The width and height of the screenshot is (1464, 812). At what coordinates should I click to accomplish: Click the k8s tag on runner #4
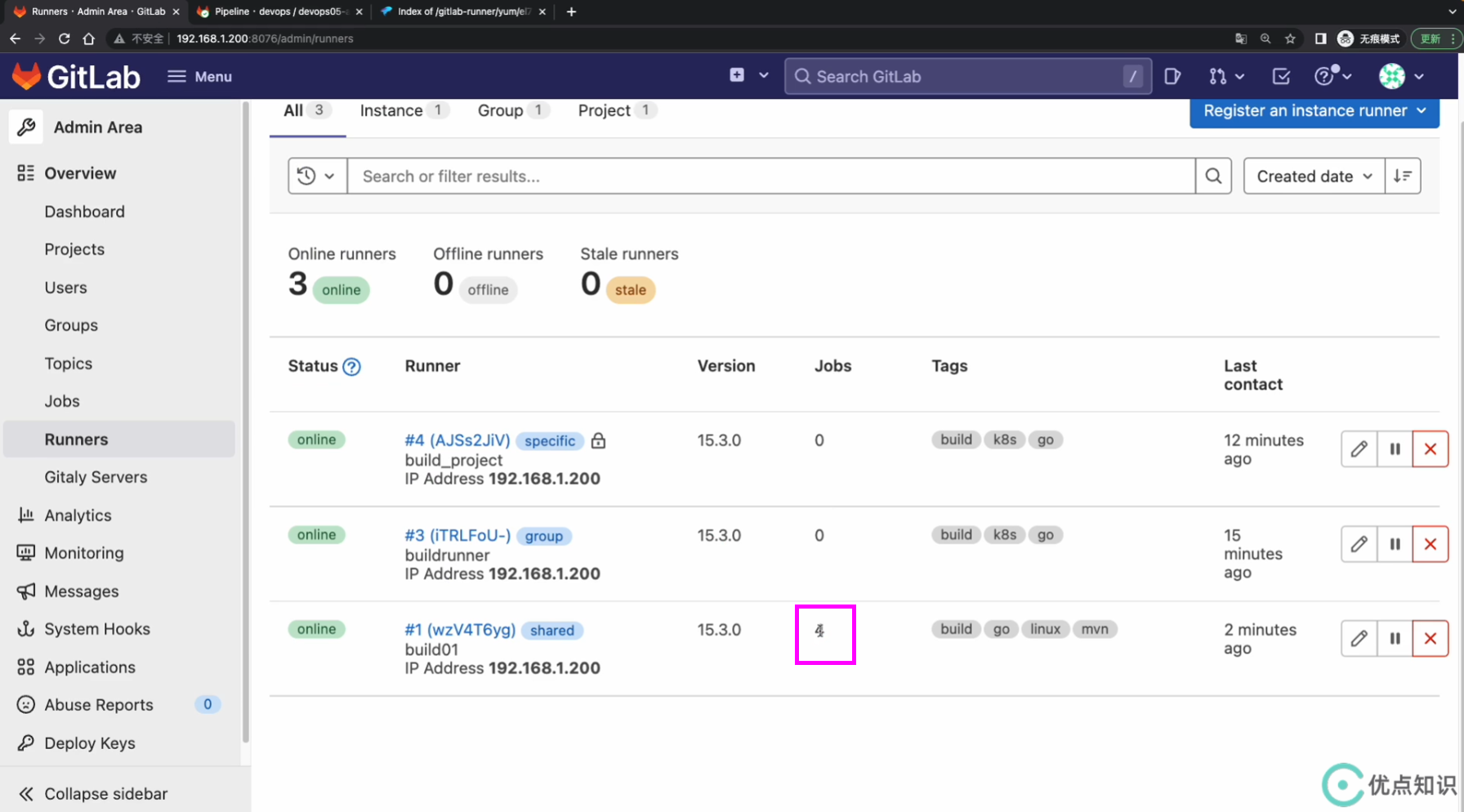(x=1004, y=439)
